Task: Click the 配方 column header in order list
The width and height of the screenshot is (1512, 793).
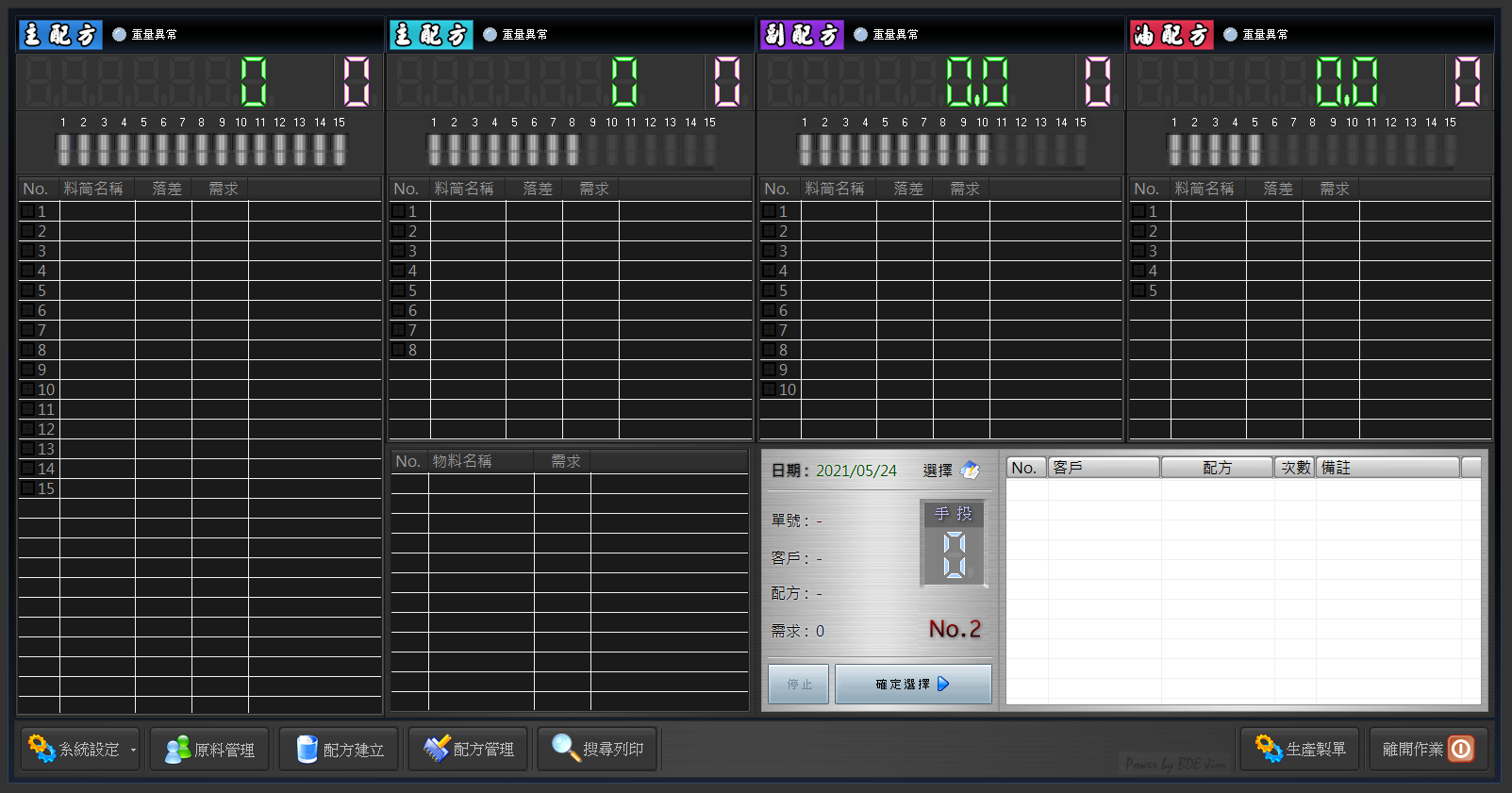Action: tap(1217, 468)
